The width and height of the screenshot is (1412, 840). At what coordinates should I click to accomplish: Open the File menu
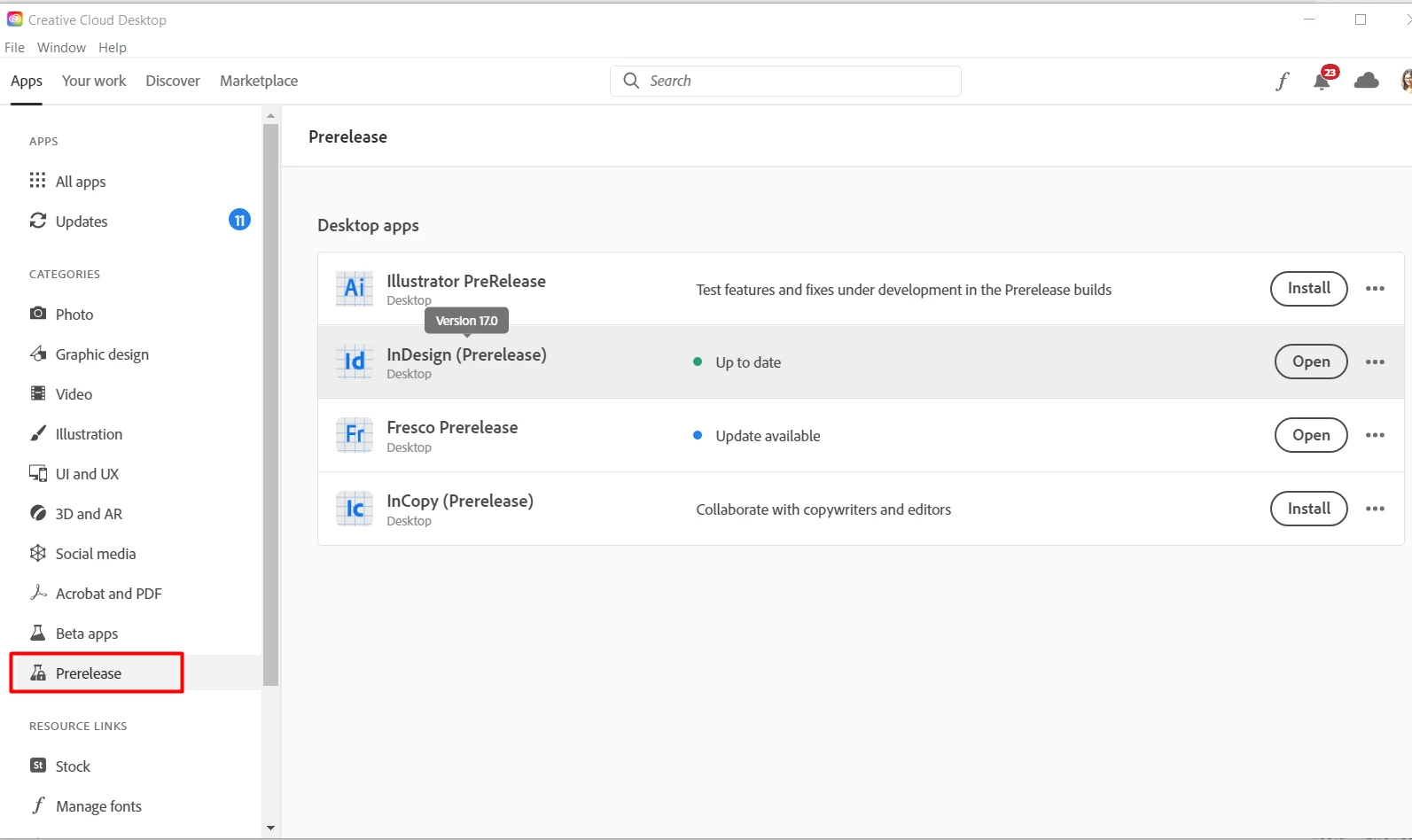point(15,48)
